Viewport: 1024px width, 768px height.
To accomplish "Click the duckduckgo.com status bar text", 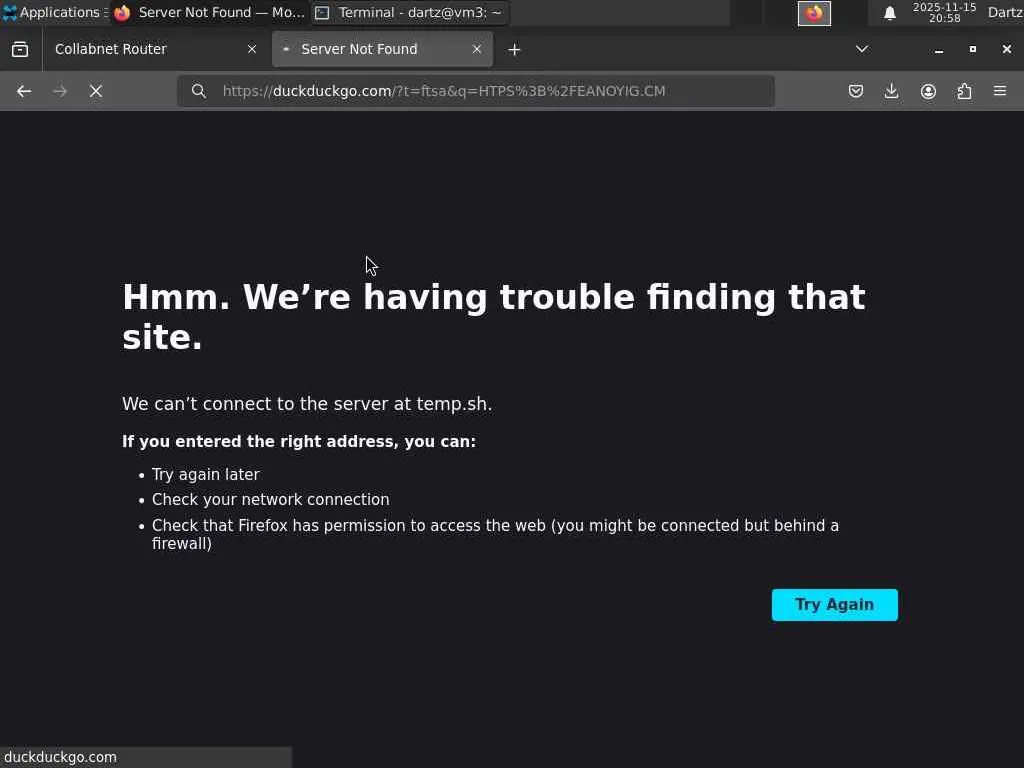I will [x=60, y=758].
